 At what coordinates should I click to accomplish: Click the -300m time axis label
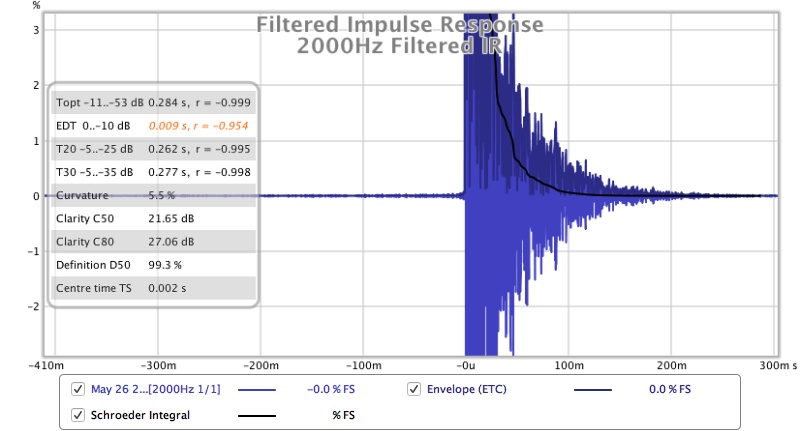158,365
